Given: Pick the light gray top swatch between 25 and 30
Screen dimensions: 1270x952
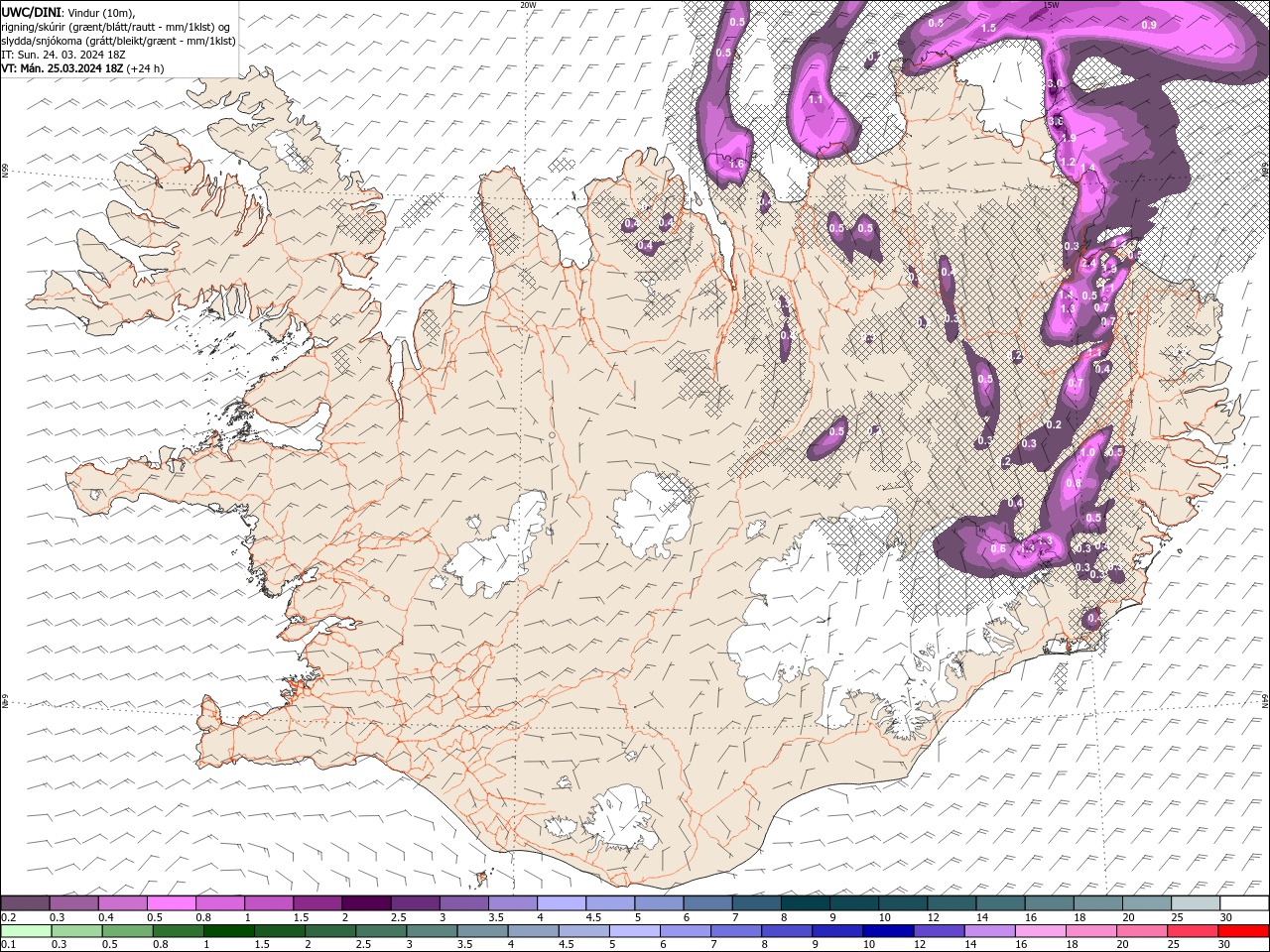Looking at the screenshot, I should (1195, 903).
